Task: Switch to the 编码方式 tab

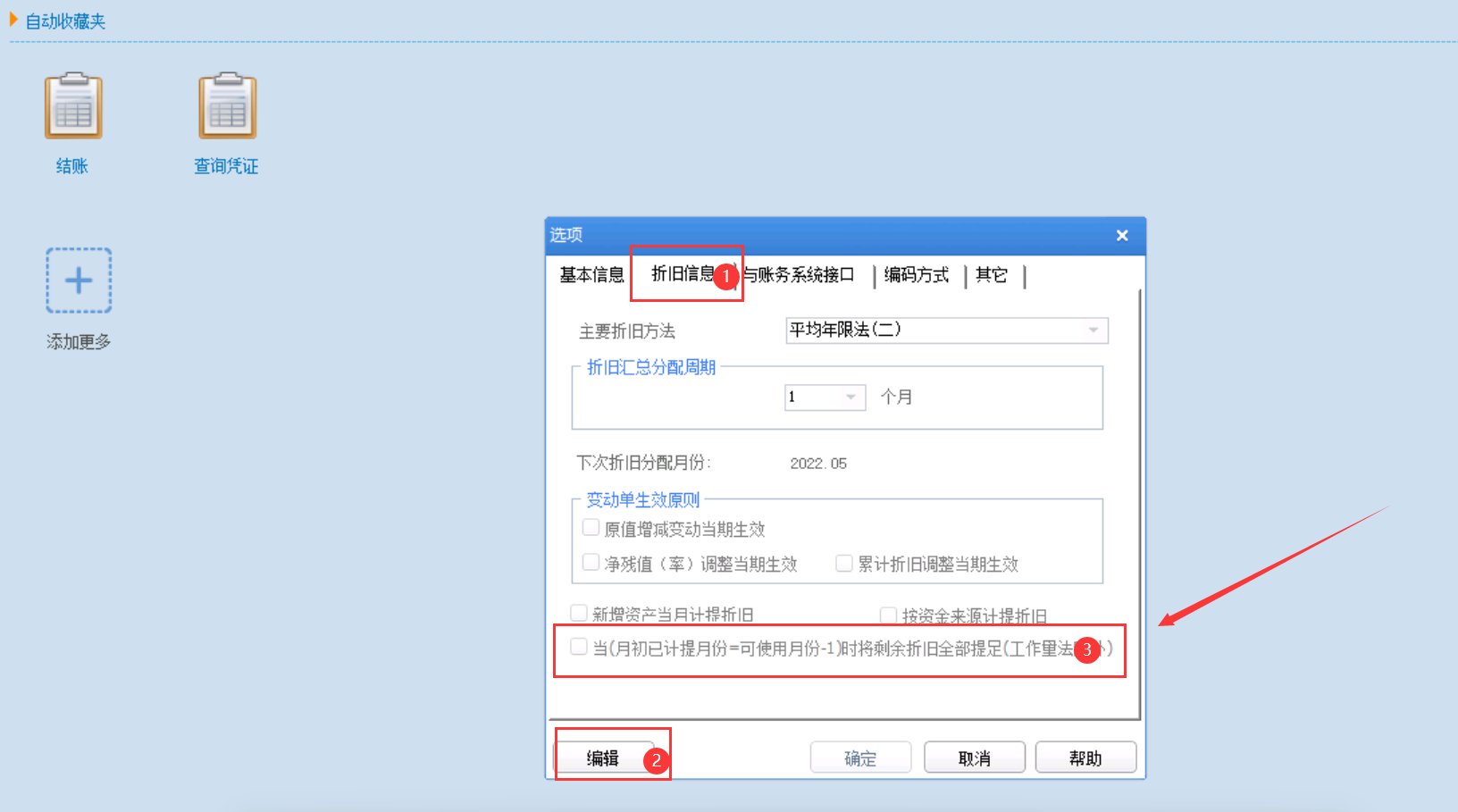Action: [916, 275]
